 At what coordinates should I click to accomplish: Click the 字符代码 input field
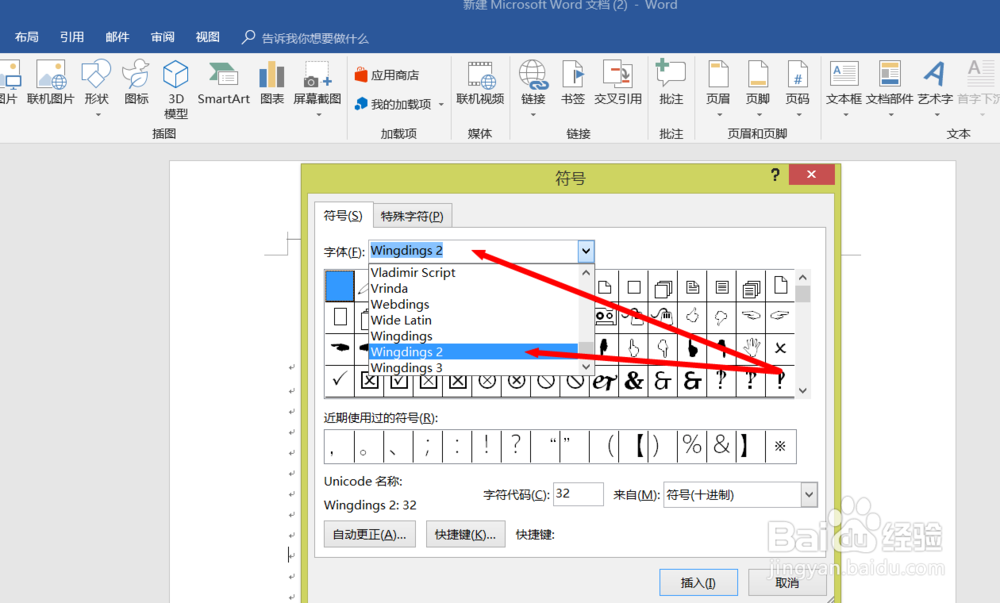[578, 494]
